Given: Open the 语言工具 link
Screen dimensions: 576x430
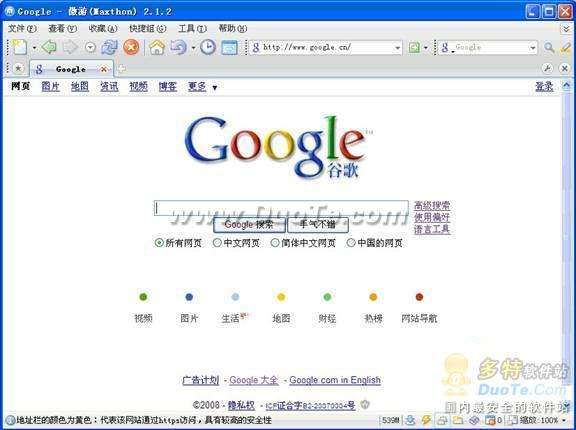Looking at the screenshot, I should coord(432,230).
